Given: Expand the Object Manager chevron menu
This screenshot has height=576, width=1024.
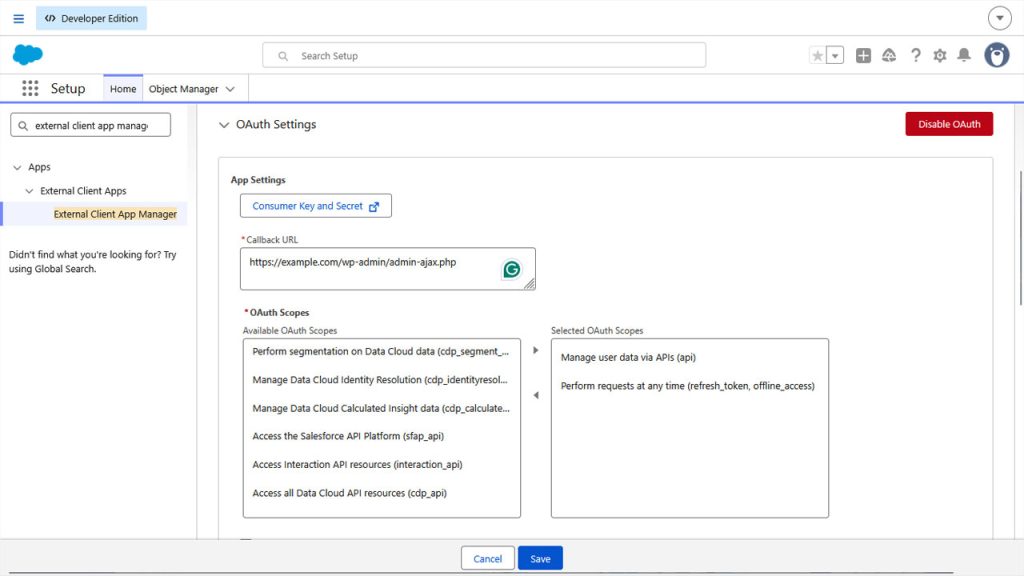Looking at the screenshot, I should [230, 89].
